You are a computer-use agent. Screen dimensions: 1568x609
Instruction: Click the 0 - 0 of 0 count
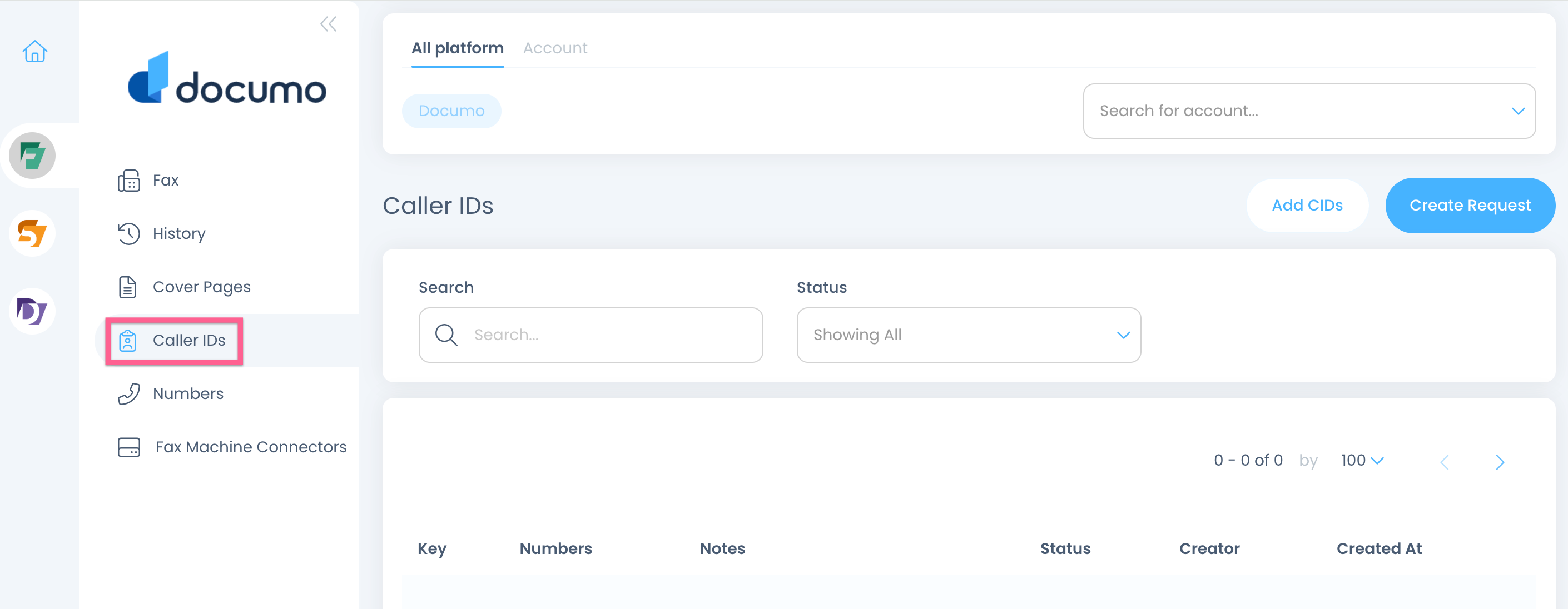pos(1248,461)
